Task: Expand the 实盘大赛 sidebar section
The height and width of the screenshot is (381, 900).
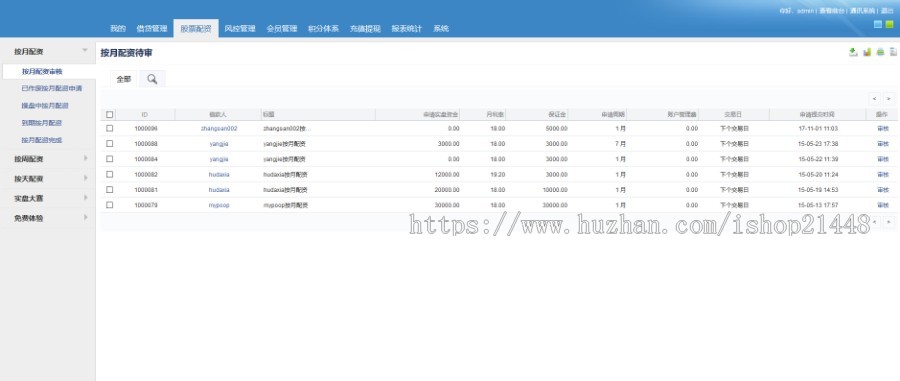Action: 86,197
